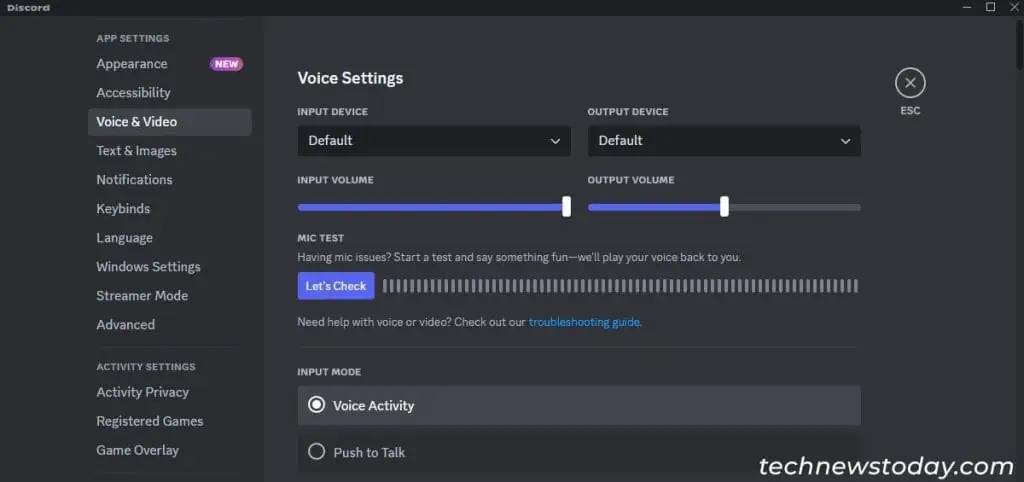Click the NEW badge beside Appearance

coord(226,64)
